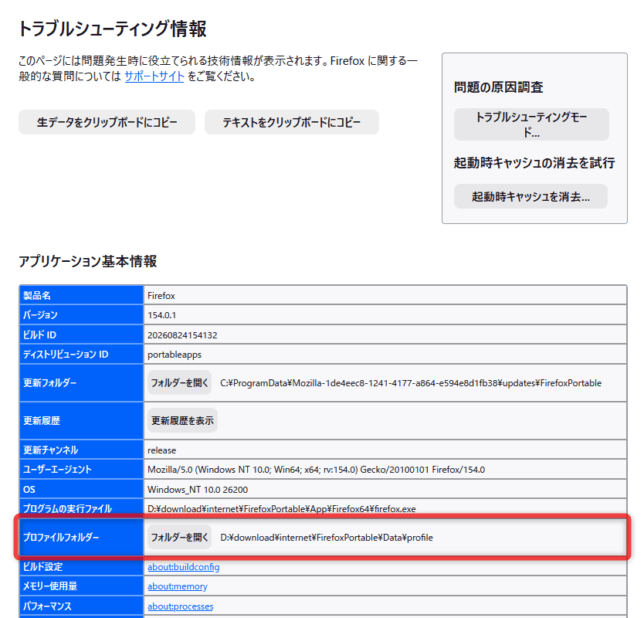Click the ビルド設定 row header
This screenshot has height=618, width=644.
[x=81, y=567]
